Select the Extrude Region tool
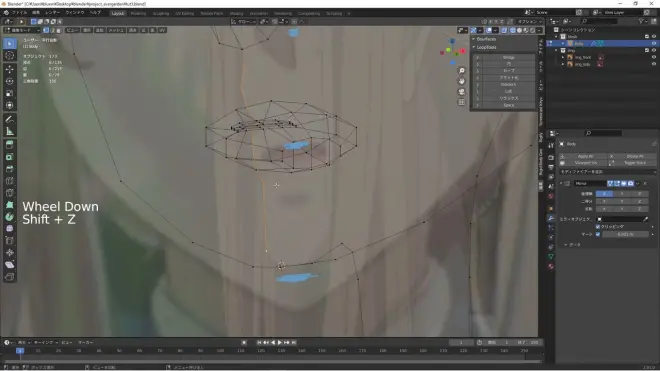The image size is (660, 371). point(10,145)
